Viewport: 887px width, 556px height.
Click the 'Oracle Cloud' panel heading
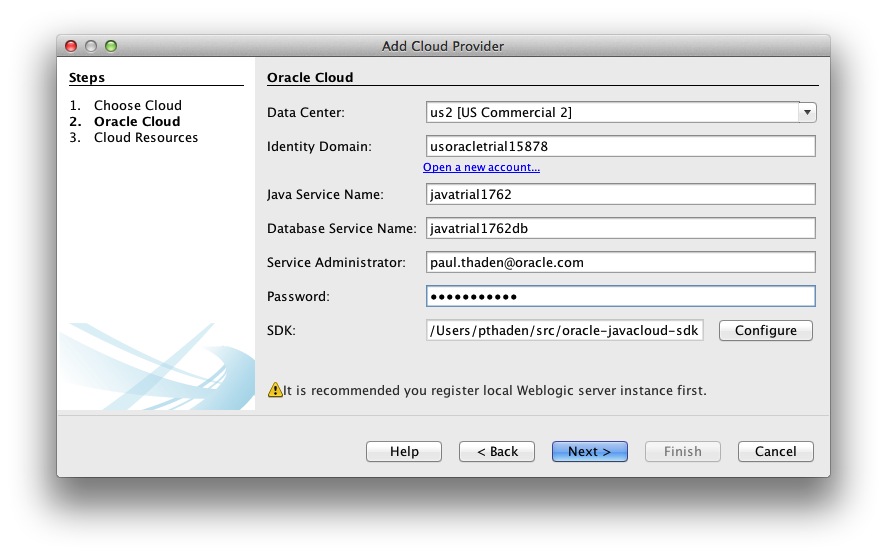tap(310, 77)
